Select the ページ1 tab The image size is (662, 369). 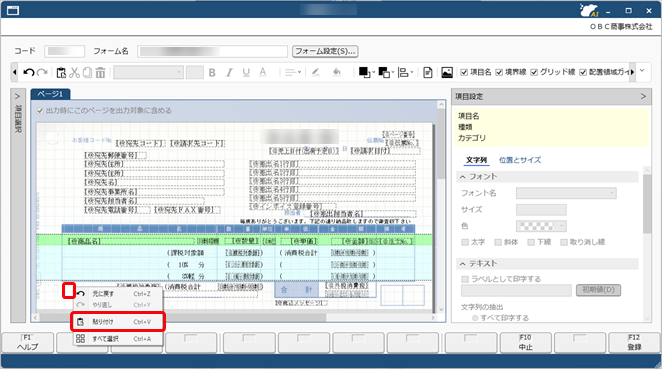[x=50, y=94]
